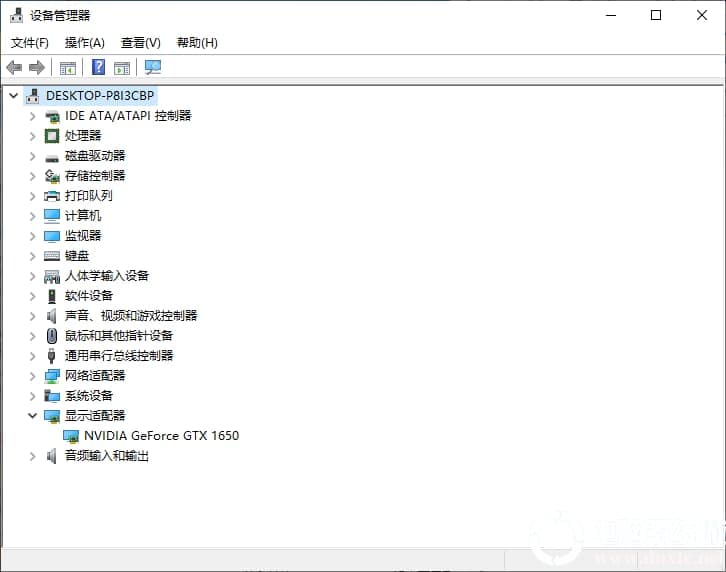Open the 帮助(H) menu

197,43
